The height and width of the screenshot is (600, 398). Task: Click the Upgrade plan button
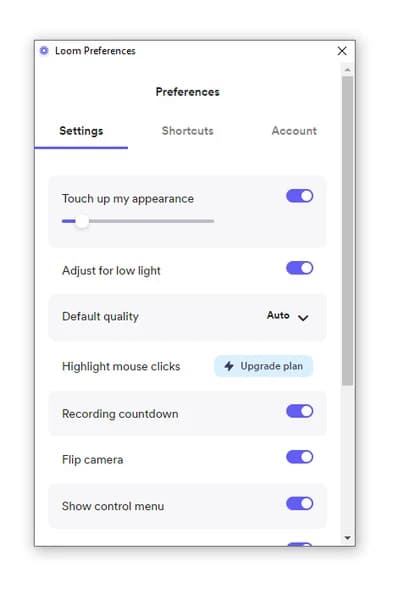(264, 366)
